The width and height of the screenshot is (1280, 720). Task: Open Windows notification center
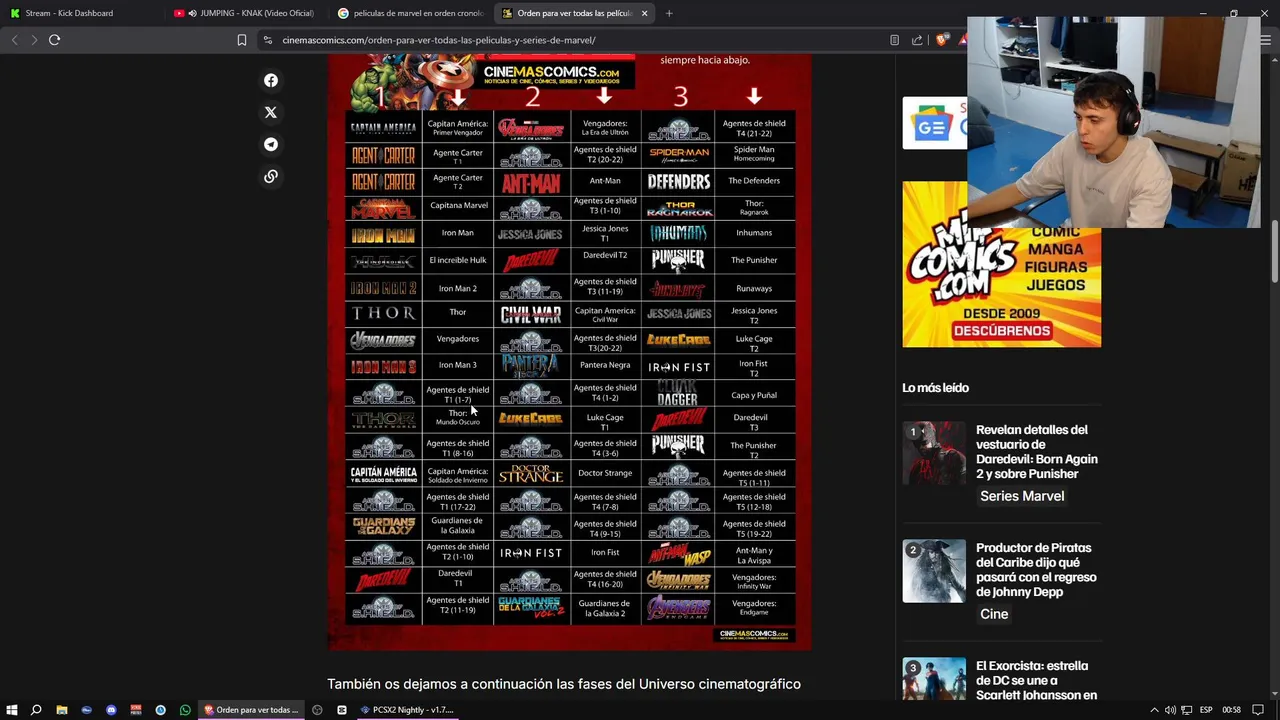[x=1260, y=710]
